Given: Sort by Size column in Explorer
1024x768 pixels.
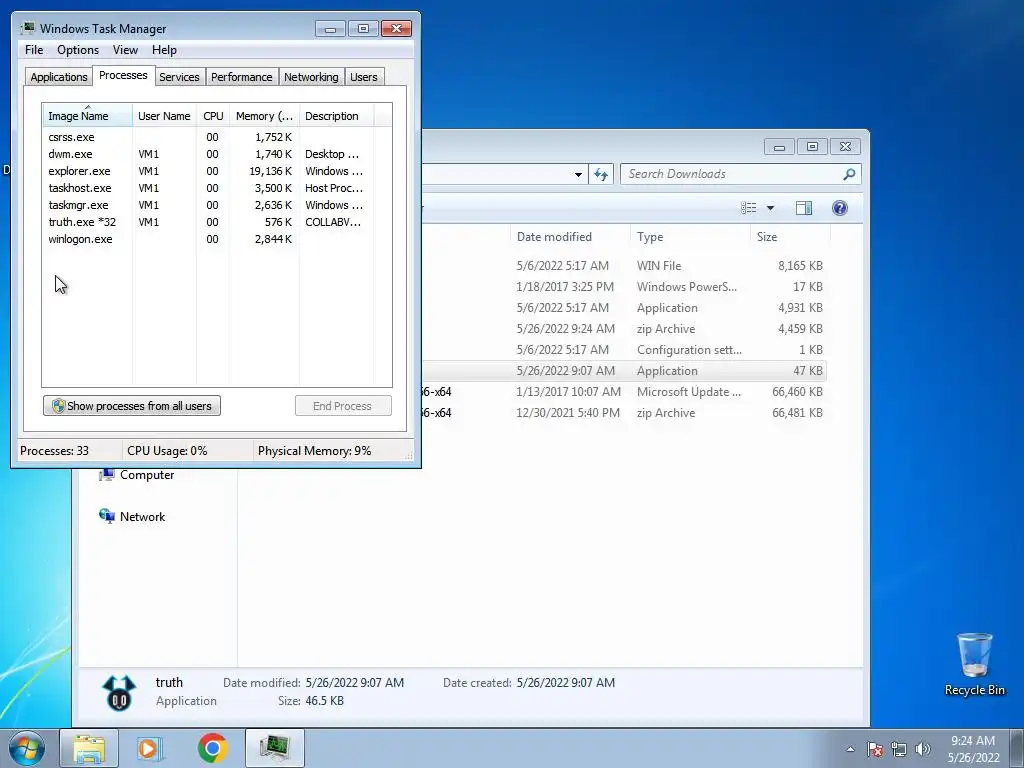Looking at the screenshot, I should point(790,237).
